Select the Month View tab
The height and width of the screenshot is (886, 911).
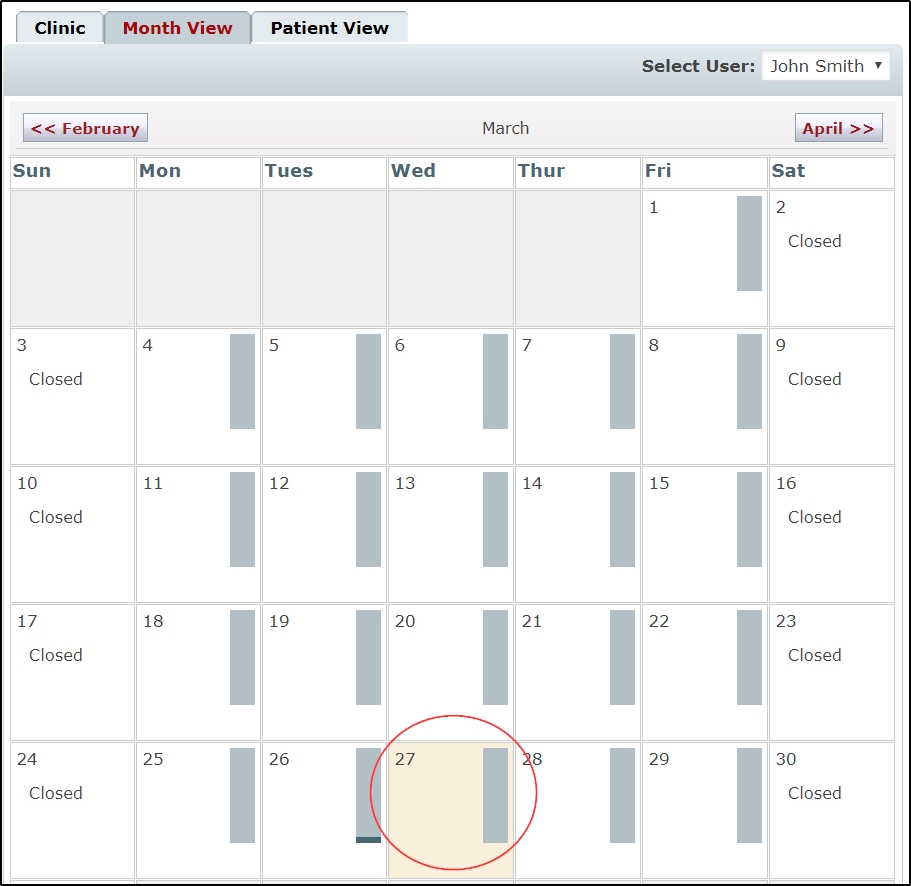coord(177,28)
